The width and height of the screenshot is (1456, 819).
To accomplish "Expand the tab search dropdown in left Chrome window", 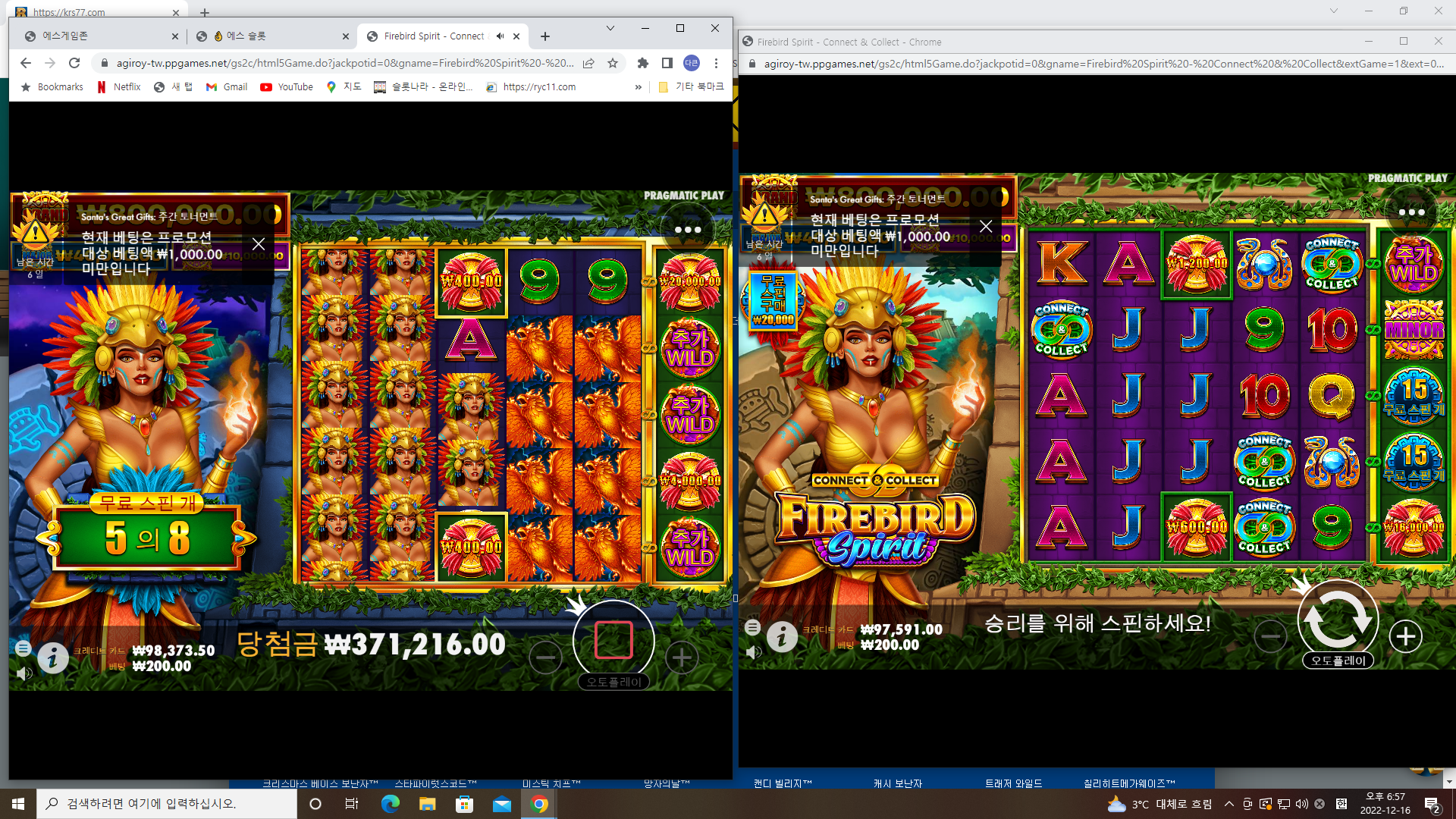I will pyautogui.click(x=610, y=28).
